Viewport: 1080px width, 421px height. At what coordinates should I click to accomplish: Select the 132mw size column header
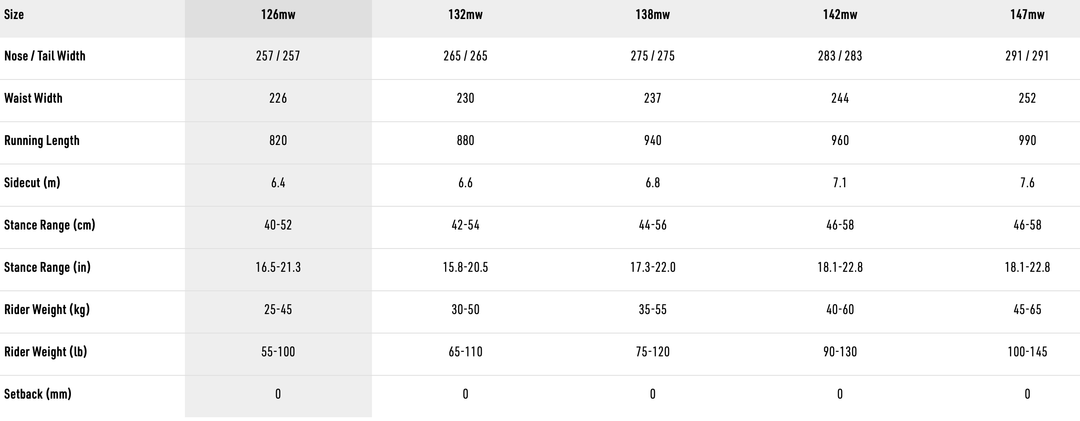(465, 15)
